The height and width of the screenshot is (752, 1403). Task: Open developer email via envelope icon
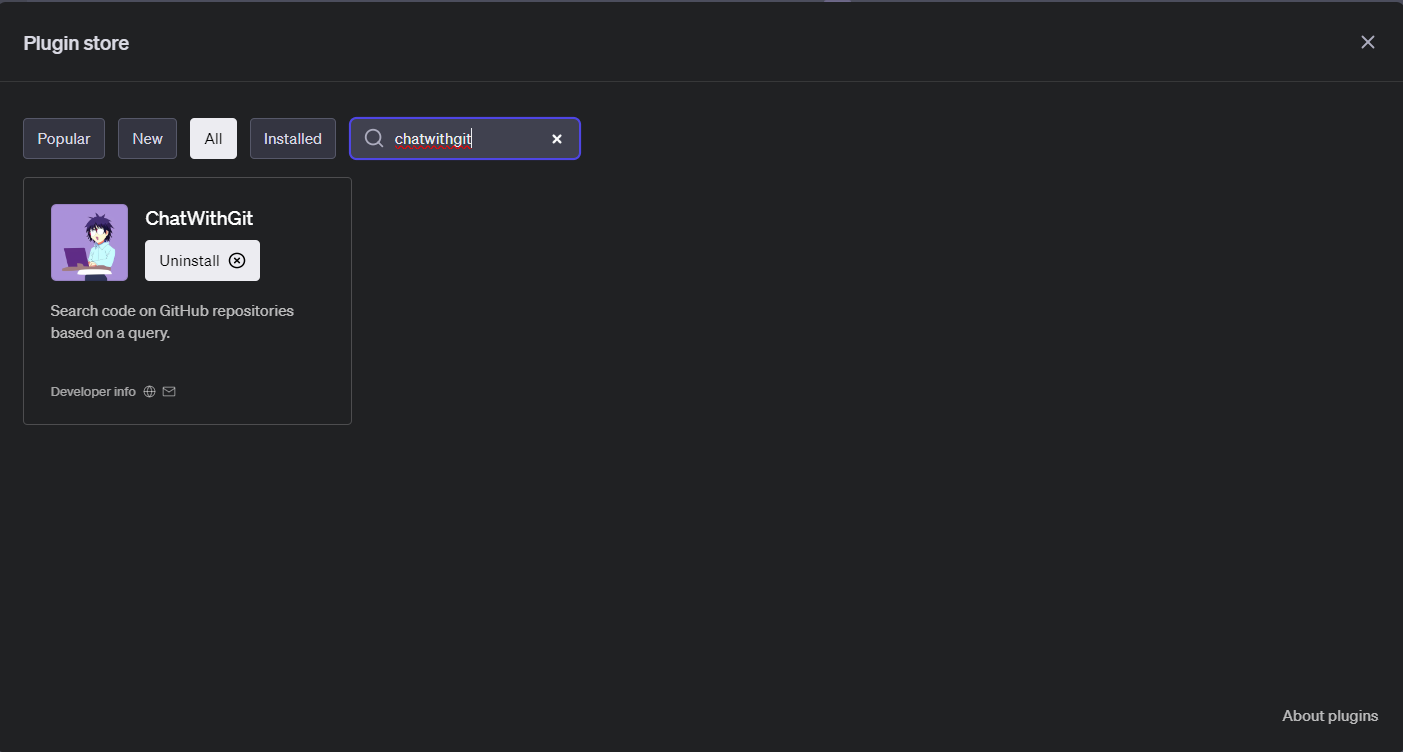pos(169,391)
